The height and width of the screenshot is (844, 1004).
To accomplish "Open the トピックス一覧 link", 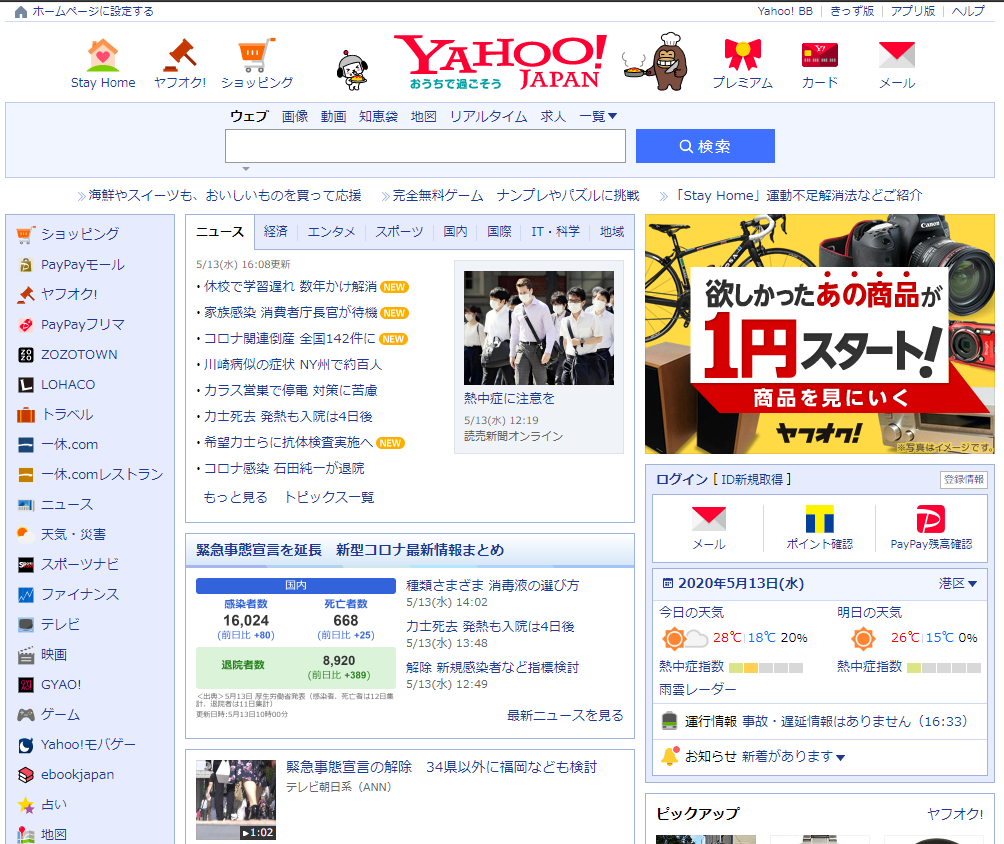I will pos(329,498).
